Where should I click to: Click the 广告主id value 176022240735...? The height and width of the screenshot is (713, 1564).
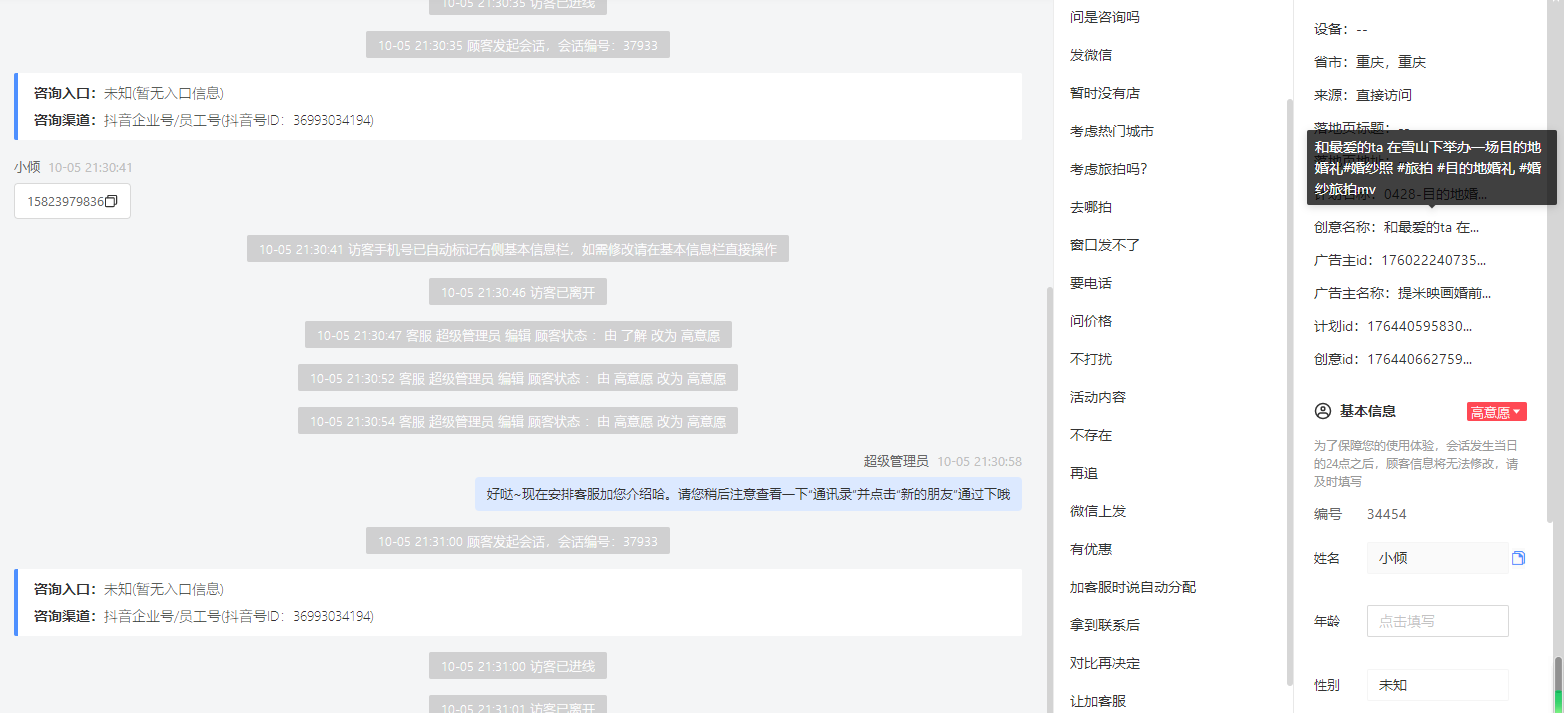click(x=1435, y=260)
